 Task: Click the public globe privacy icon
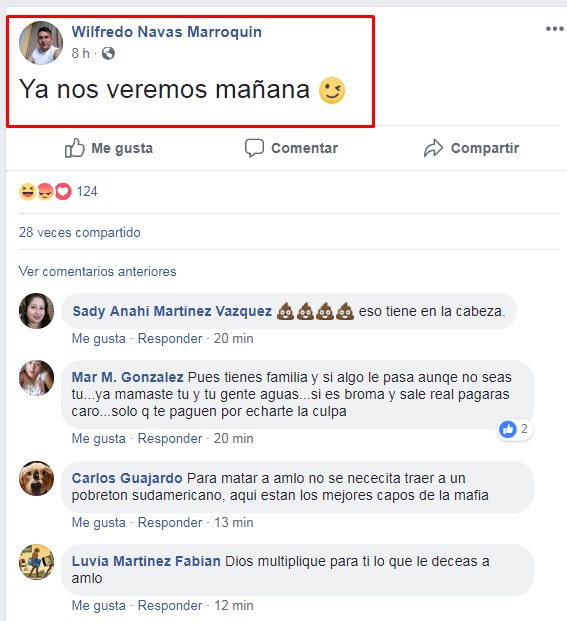coord(108,53)
